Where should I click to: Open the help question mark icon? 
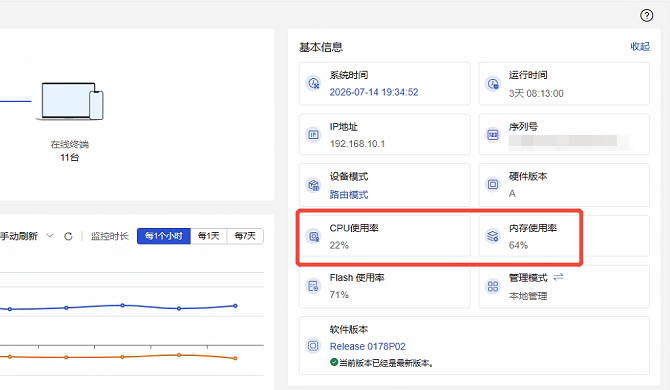click(646, 16)
